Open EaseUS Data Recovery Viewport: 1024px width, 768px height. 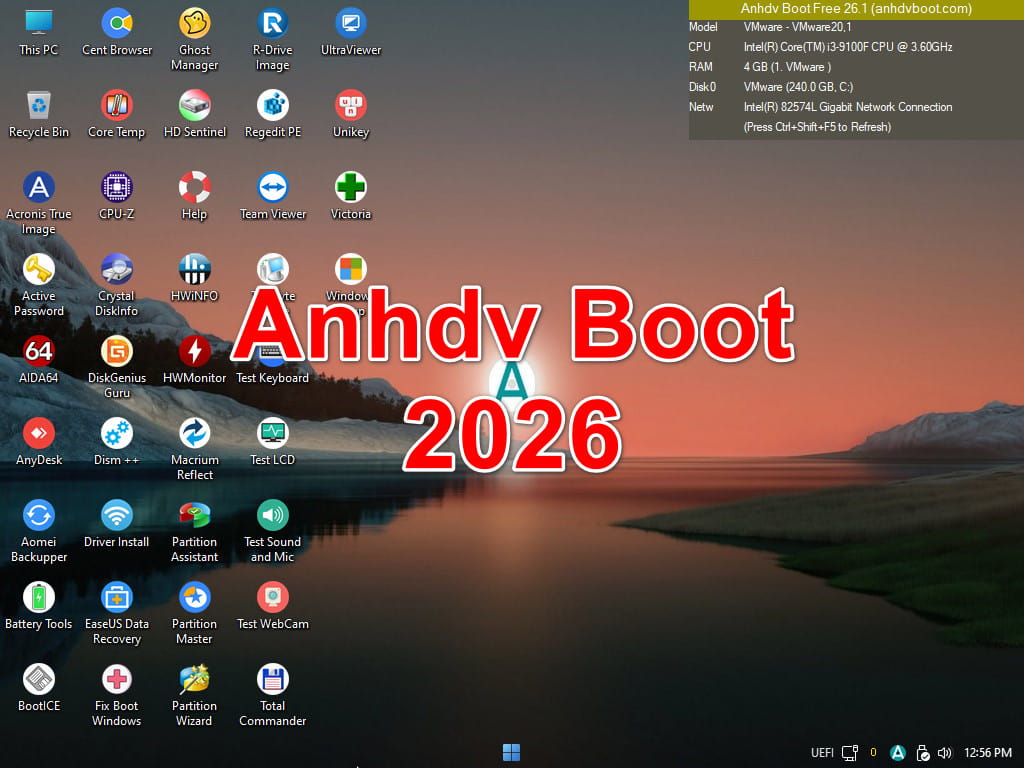click(x=117, y=613)
